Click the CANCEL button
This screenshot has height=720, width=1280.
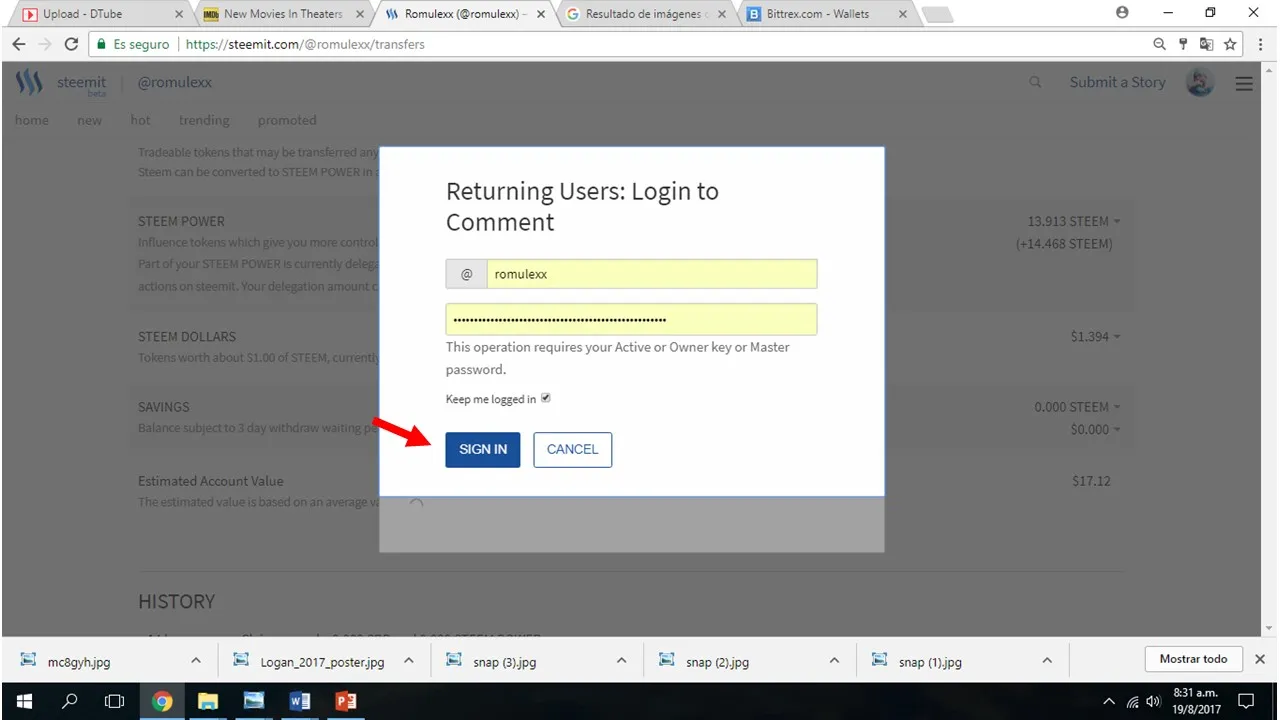572,450
